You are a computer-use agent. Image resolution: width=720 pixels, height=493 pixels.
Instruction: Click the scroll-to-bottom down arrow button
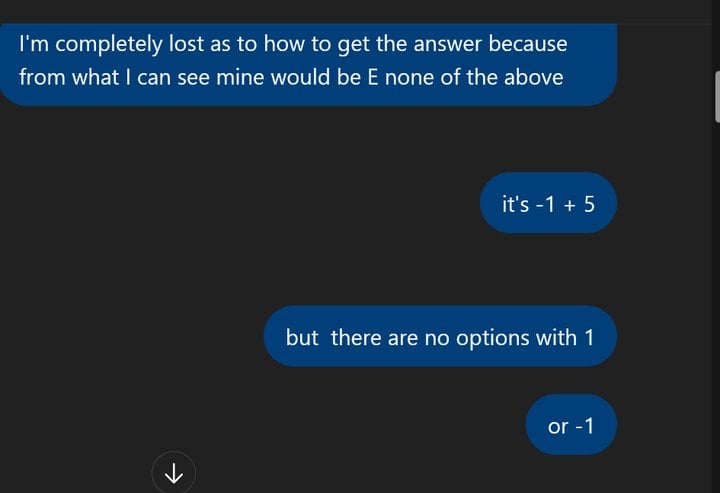pyautogui.click(x=174, y=472)
